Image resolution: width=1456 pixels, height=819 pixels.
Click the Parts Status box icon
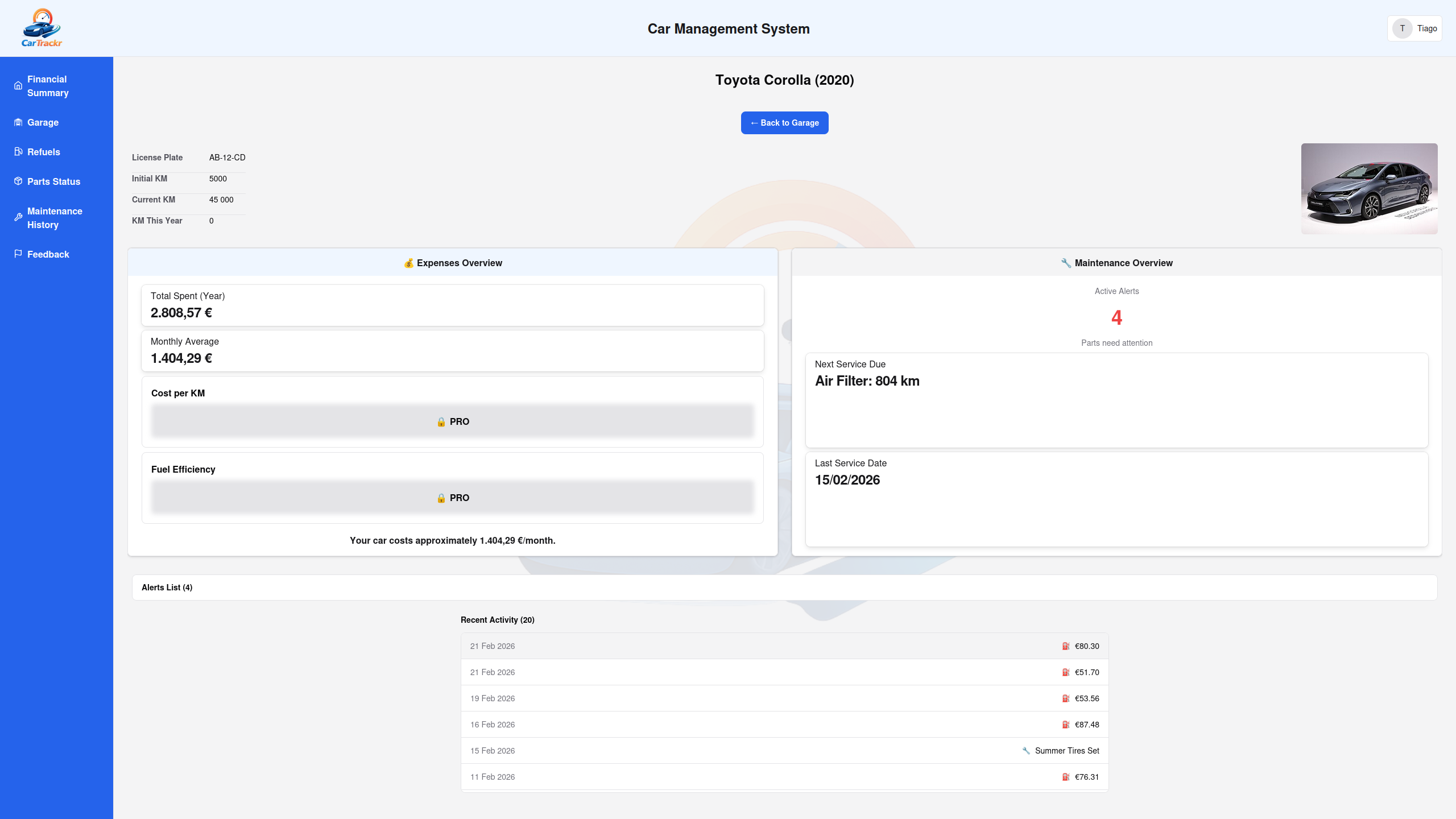pos(18,181)
